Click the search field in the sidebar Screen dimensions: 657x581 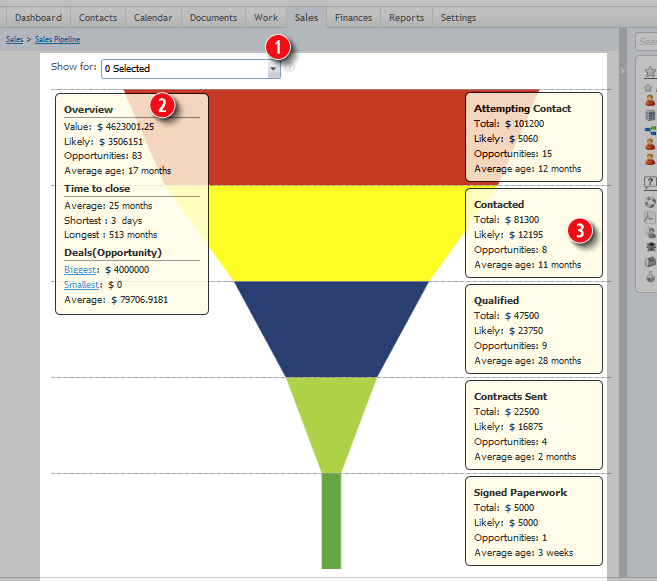648,42
